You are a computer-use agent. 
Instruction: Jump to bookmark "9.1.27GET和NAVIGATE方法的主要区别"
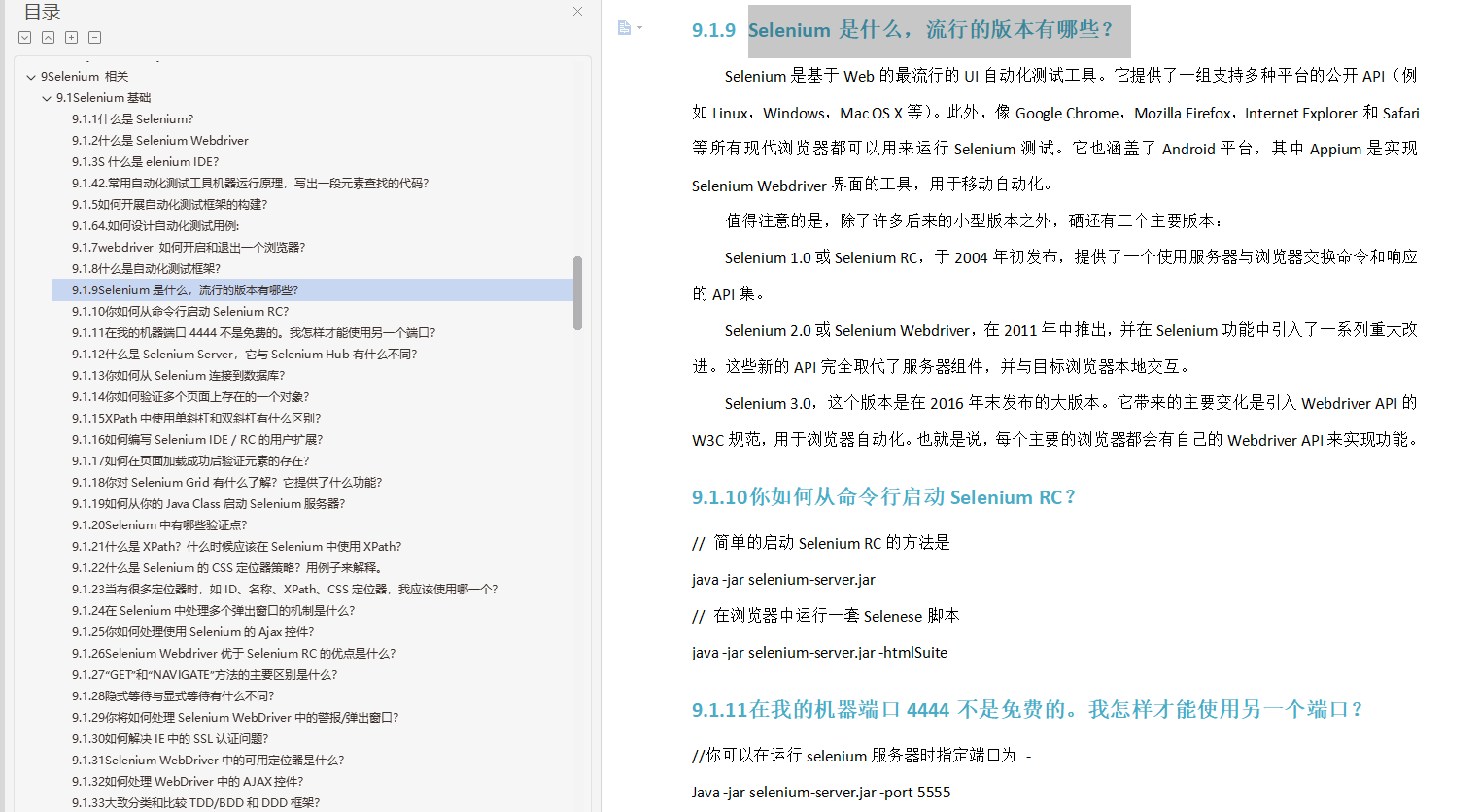tap(206, 674)
